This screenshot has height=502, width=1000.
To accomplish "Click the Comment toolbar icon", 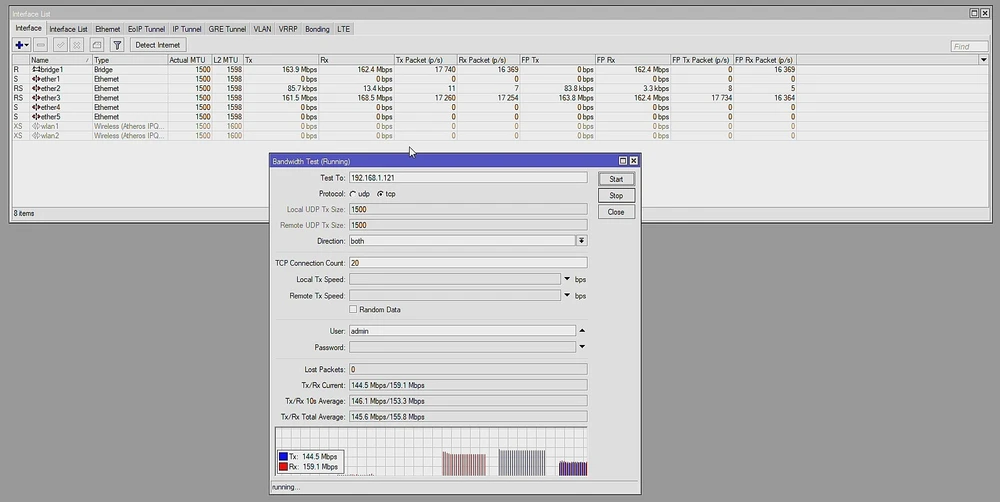I will [x=97, y=45].
